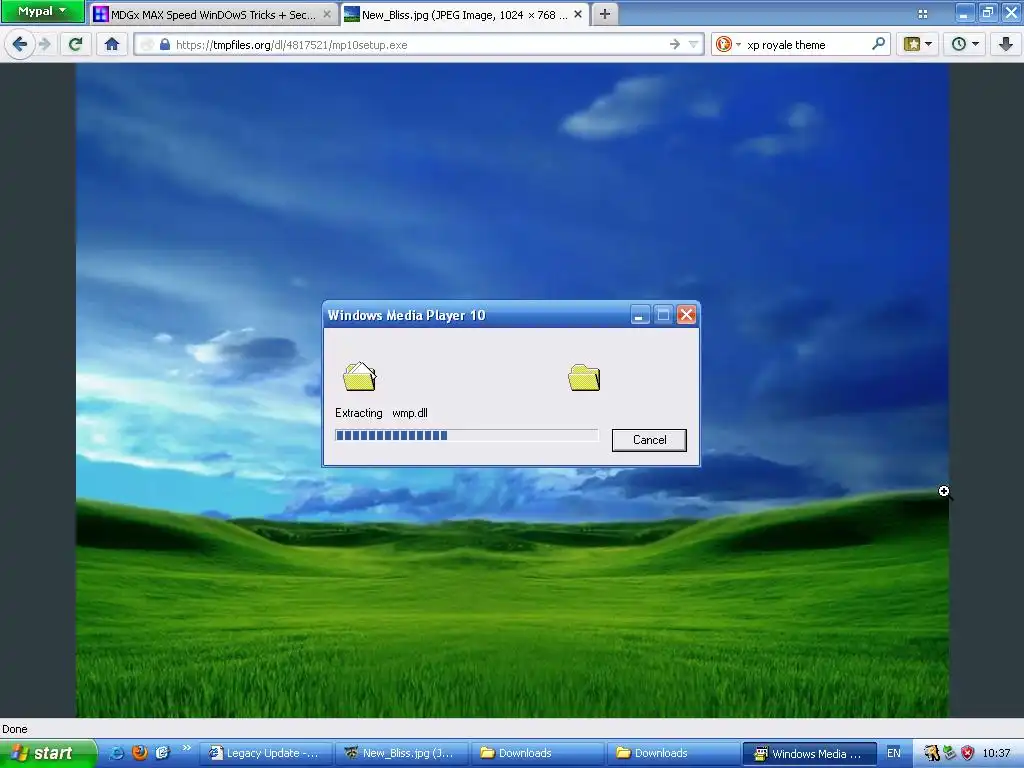Image resolution: width=1024 pixels, height=768 pixels.
Task: Click the safely remove hardware tray icon
Action: [950, 753]
